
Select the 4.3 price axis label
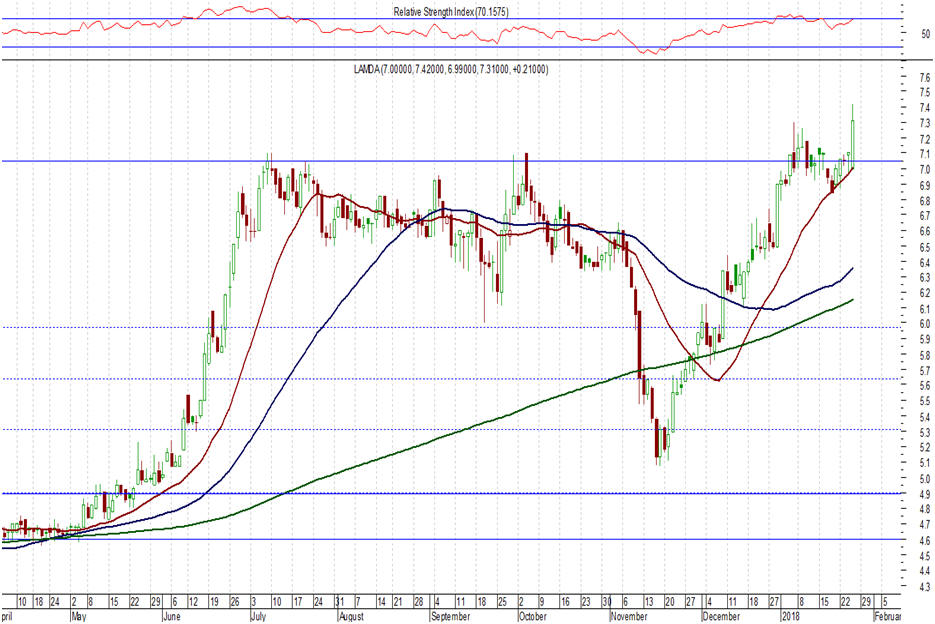click(x=924, y=586)
